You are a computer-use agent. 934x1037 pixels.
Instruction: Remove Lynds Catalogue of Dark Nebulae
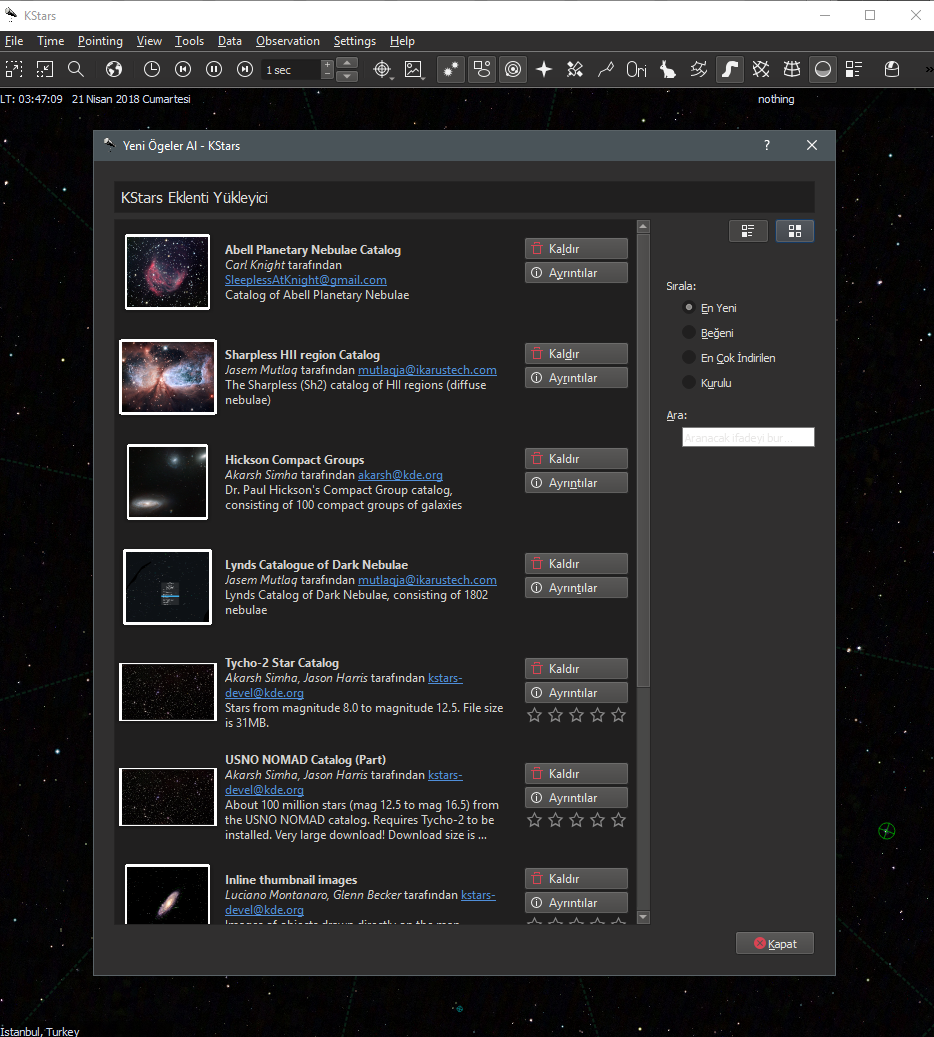576,563
